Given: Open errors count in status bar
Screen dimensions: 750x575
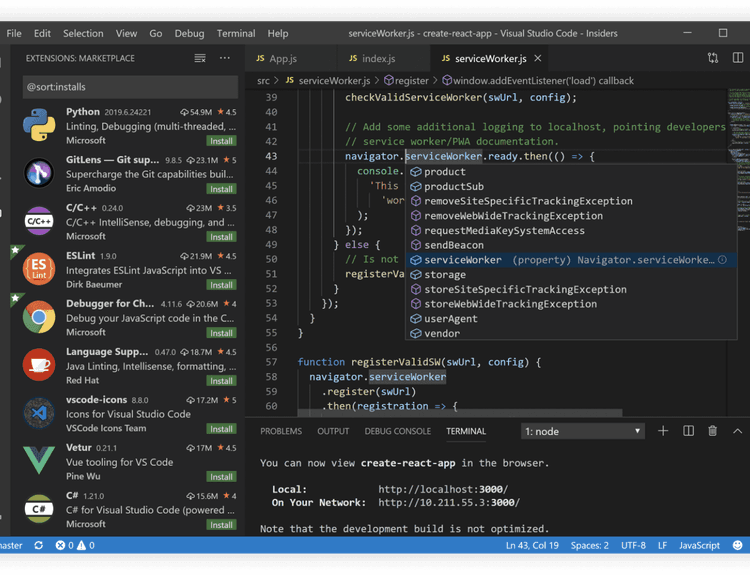Looking at the screenshot, I should pos(65,545).
